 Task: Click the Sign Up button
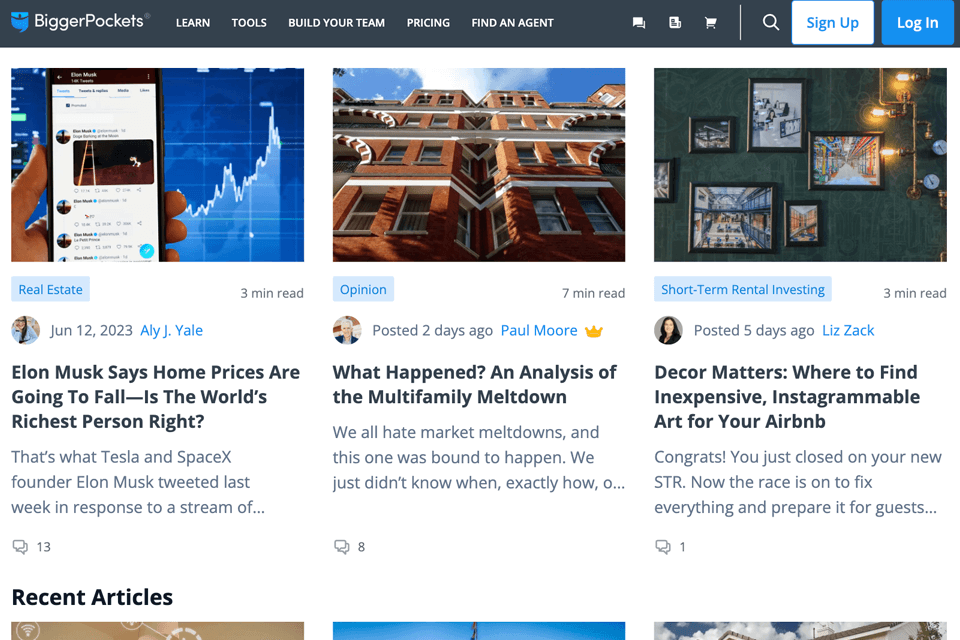pos(833,23)
